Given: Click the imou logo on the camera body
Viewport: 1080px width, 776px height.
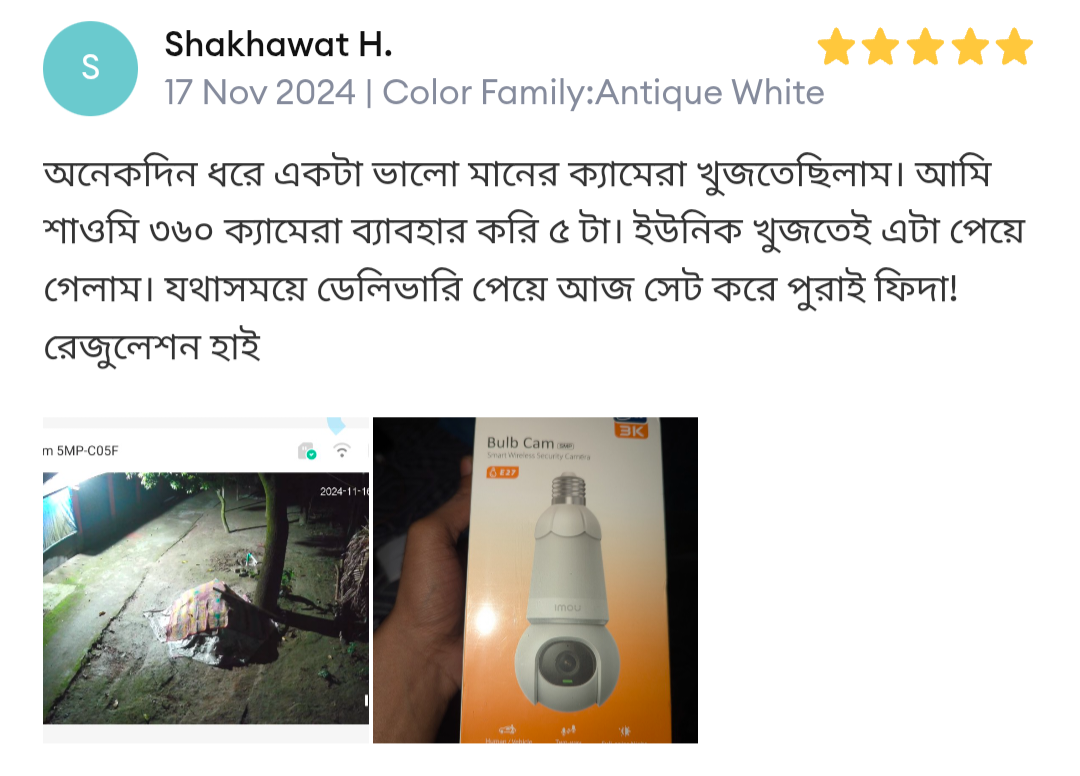Looking at the screenshot, I should tap(568, 608).
